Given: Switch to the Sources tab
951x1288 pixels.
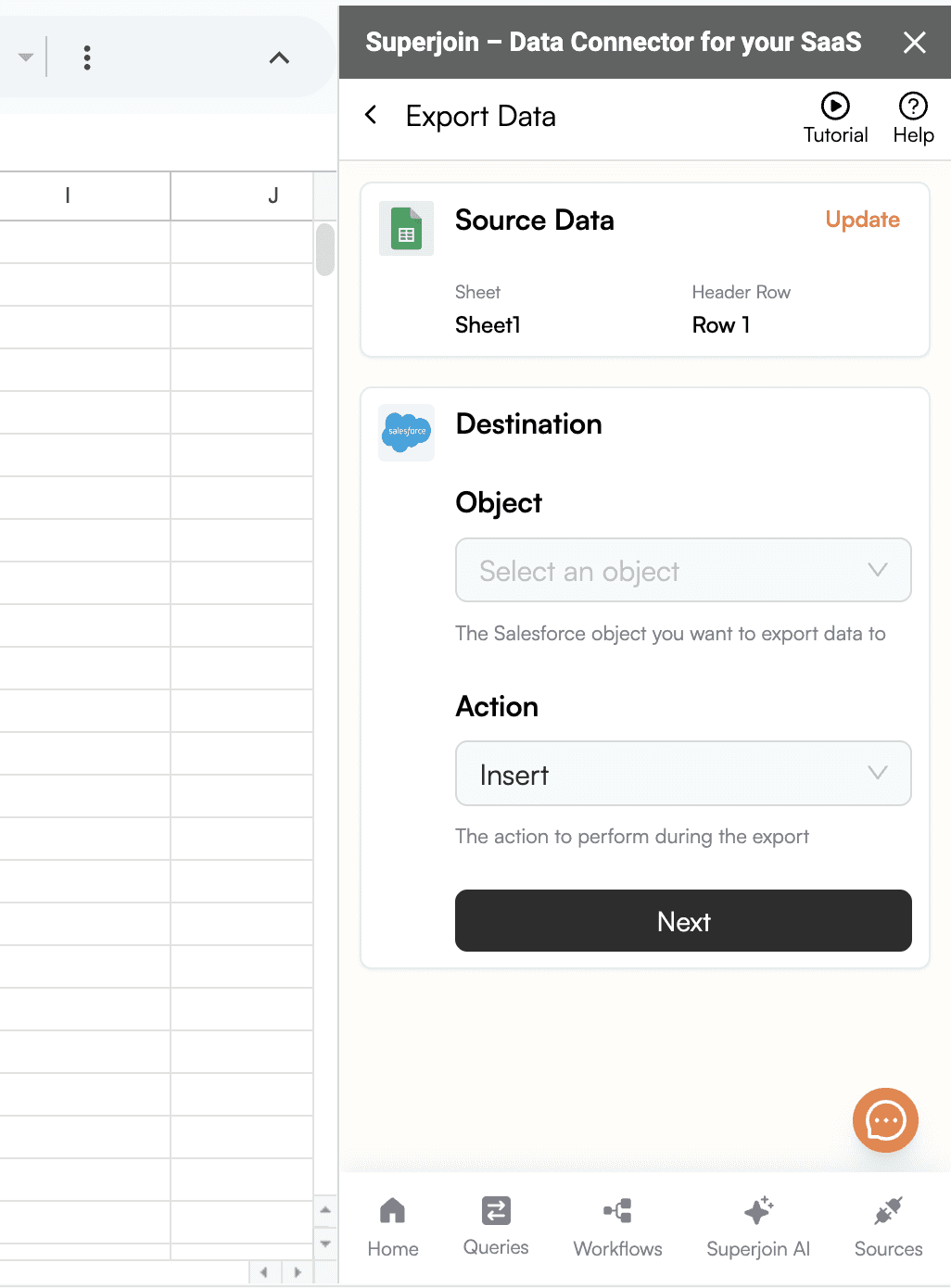Looking at the screenshot, I should (x=888, y=1227).
